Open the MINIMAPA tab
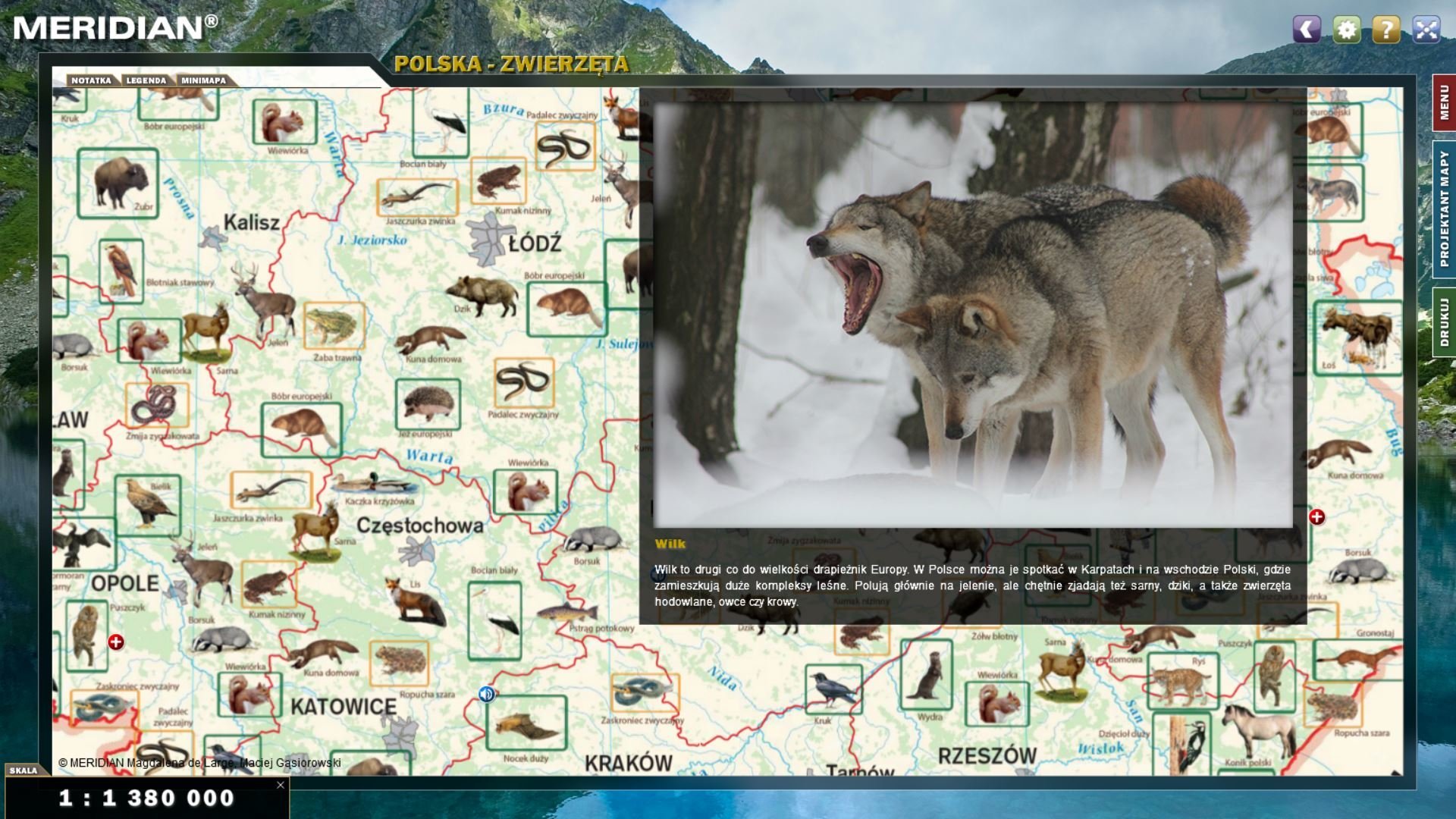 pos(203,80)
